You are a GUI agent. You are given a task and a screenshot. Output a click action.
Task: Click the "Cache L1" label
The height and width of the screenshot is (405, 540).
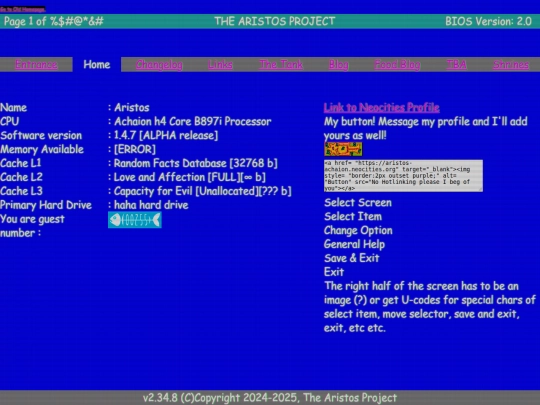[x=21, y=163]
